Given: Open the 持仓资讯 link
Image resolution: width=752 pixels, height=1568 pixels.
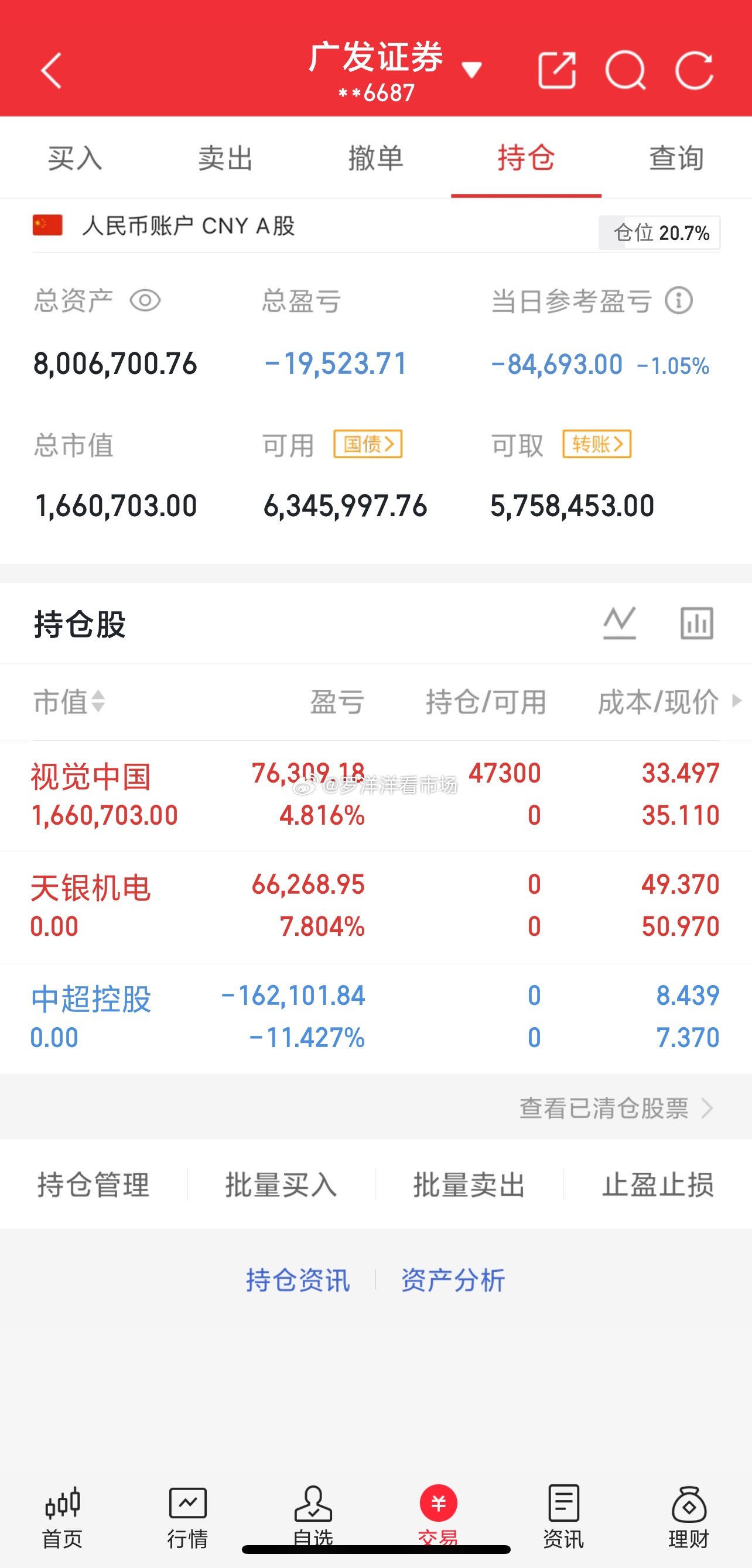Looking at the screenshot, I should tap(298, 1280).
